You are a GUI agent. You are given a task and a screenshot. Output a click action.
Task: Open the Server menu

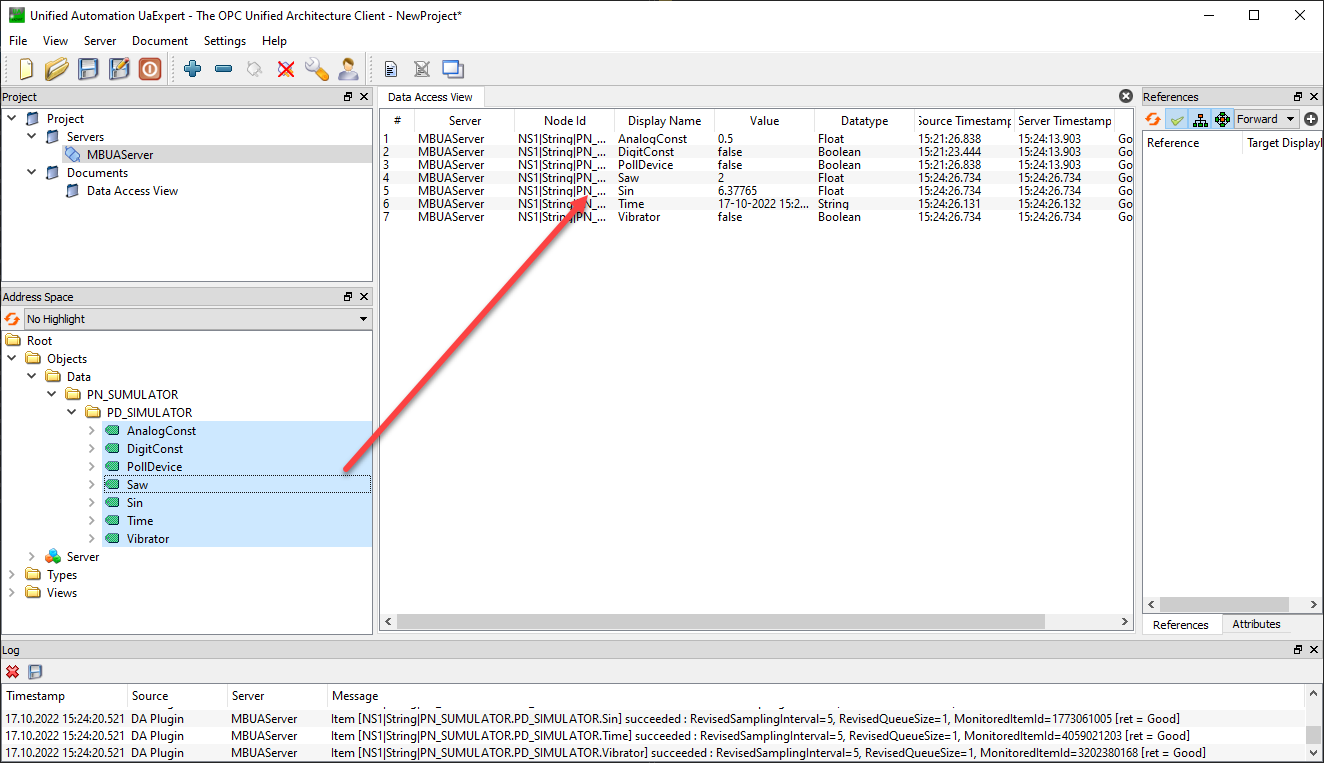click(100, 41)
